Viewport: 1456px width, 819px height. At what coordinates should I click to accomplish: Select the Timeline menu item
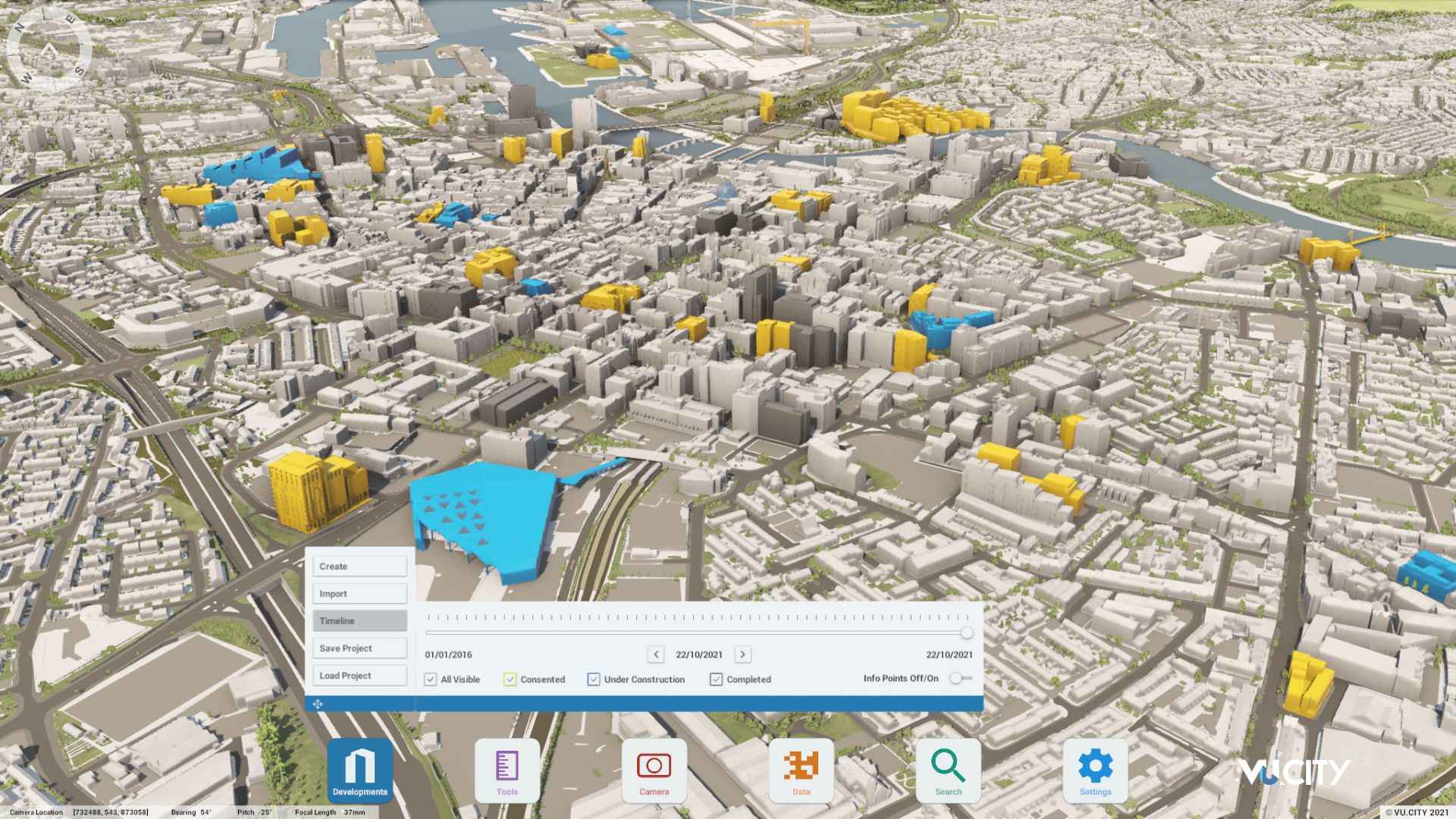click(x=359, y=621)
